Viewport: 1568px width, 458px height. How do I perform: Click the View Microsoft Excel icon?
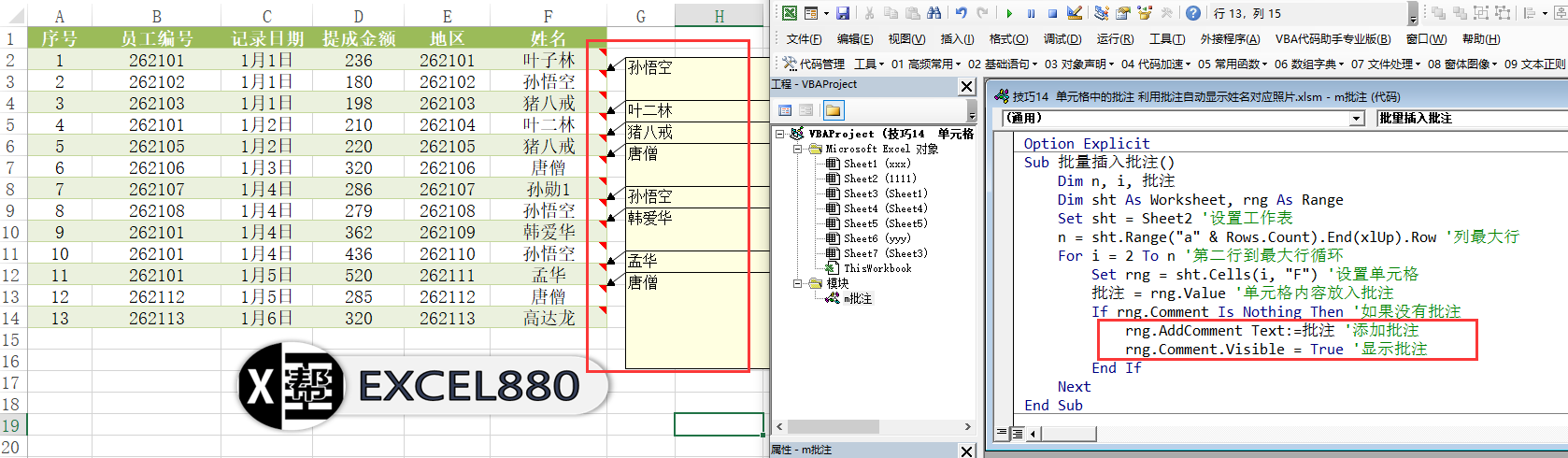point(790,13)
